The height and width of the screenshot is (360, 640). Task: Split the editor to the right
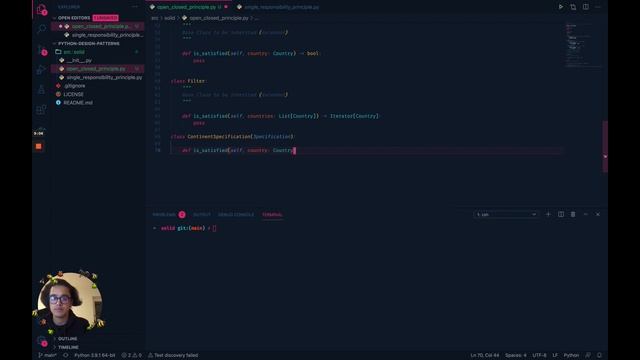click(586, 7)
